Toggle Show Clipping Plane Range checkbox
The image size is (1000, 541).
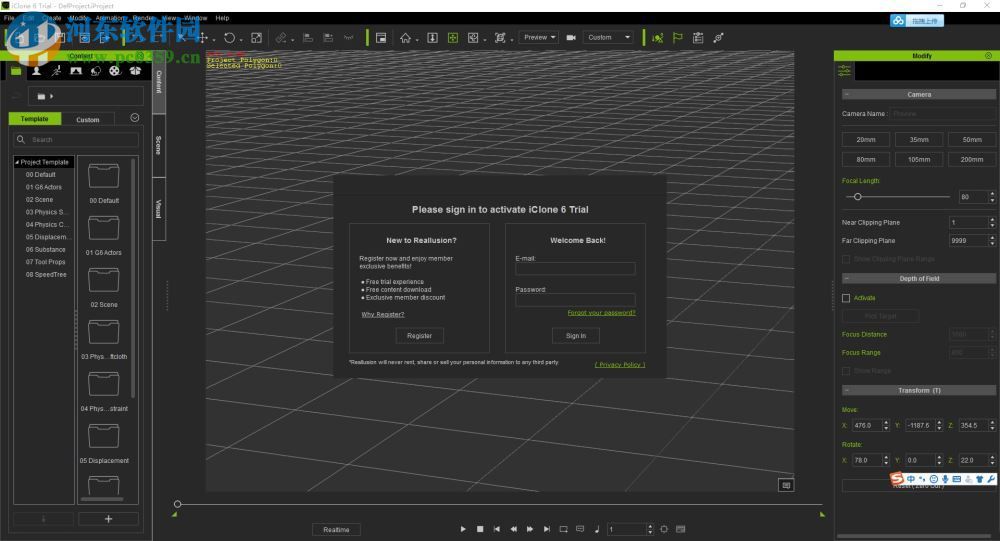click(x=846, y=259)
